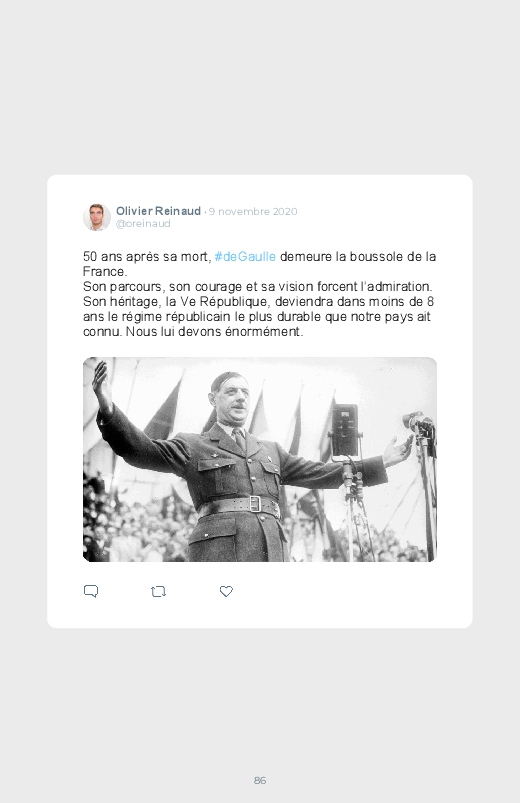The height and width of the screenshot is (803, 520).
Task: Open the @oreinaud handle link
Action: coord(143,224)
